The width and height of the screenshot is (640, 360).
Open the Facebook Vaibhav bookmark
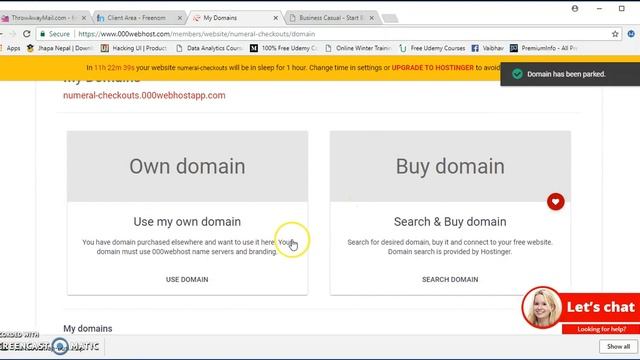click(x=488, y=48)
